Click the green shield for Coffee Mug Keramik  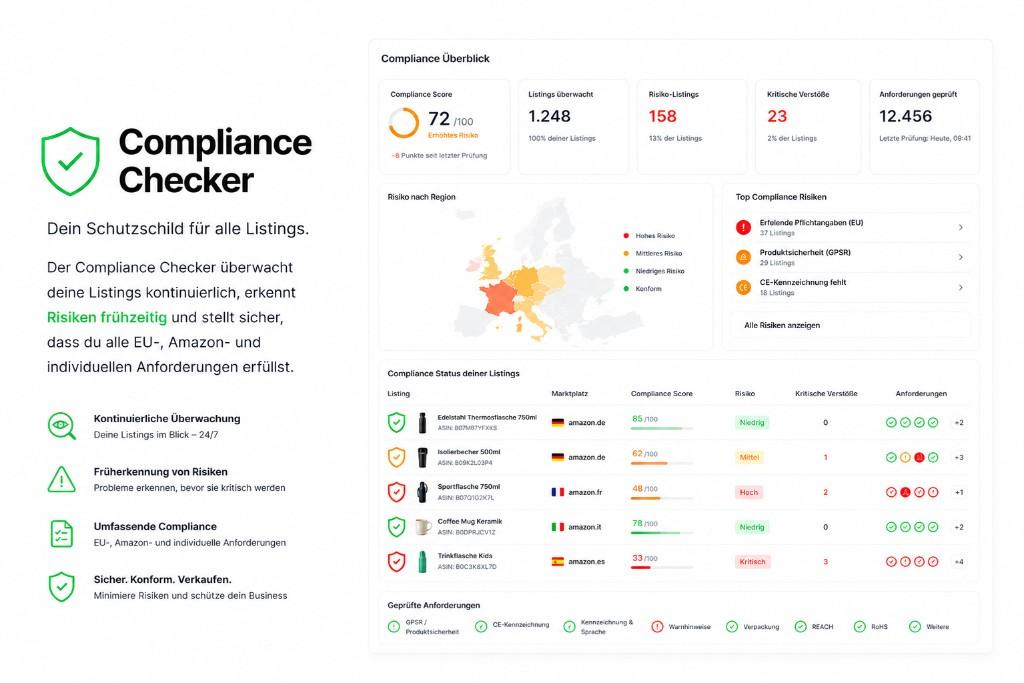click(x=396, y=526)
